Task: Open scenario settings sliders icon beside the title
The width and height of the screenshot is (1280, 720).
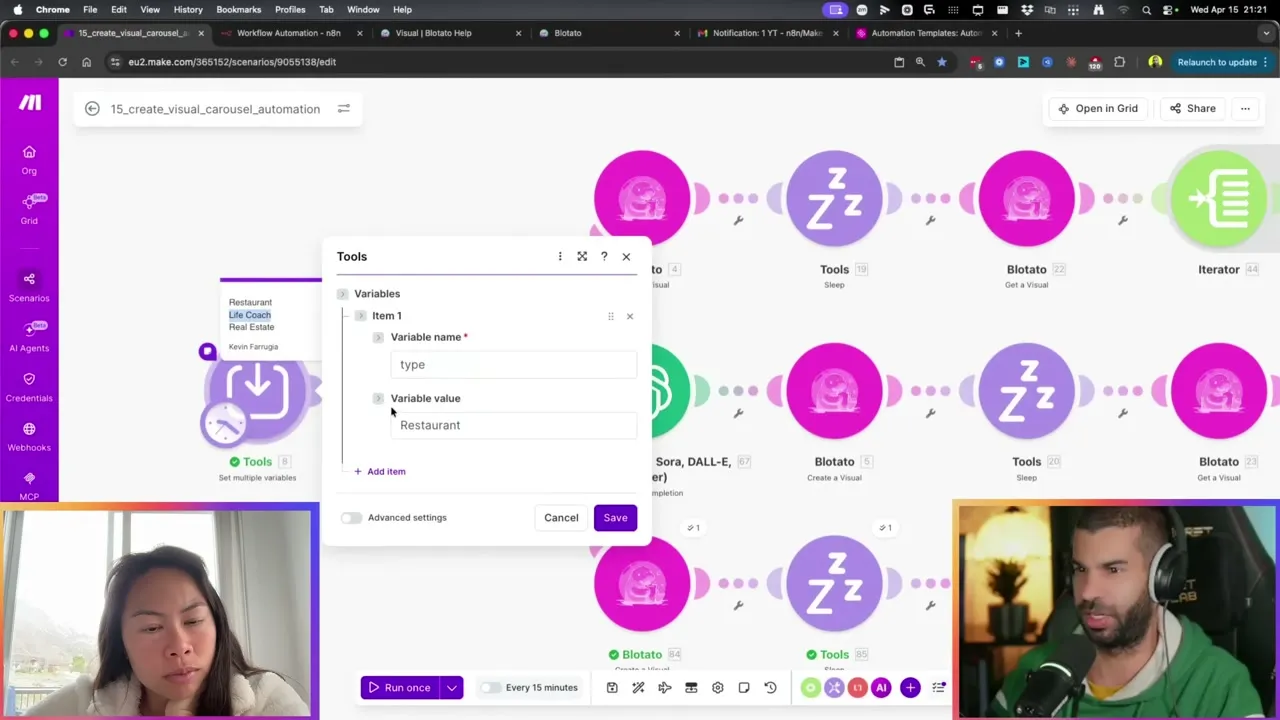Action: click(x=344, y=109)
